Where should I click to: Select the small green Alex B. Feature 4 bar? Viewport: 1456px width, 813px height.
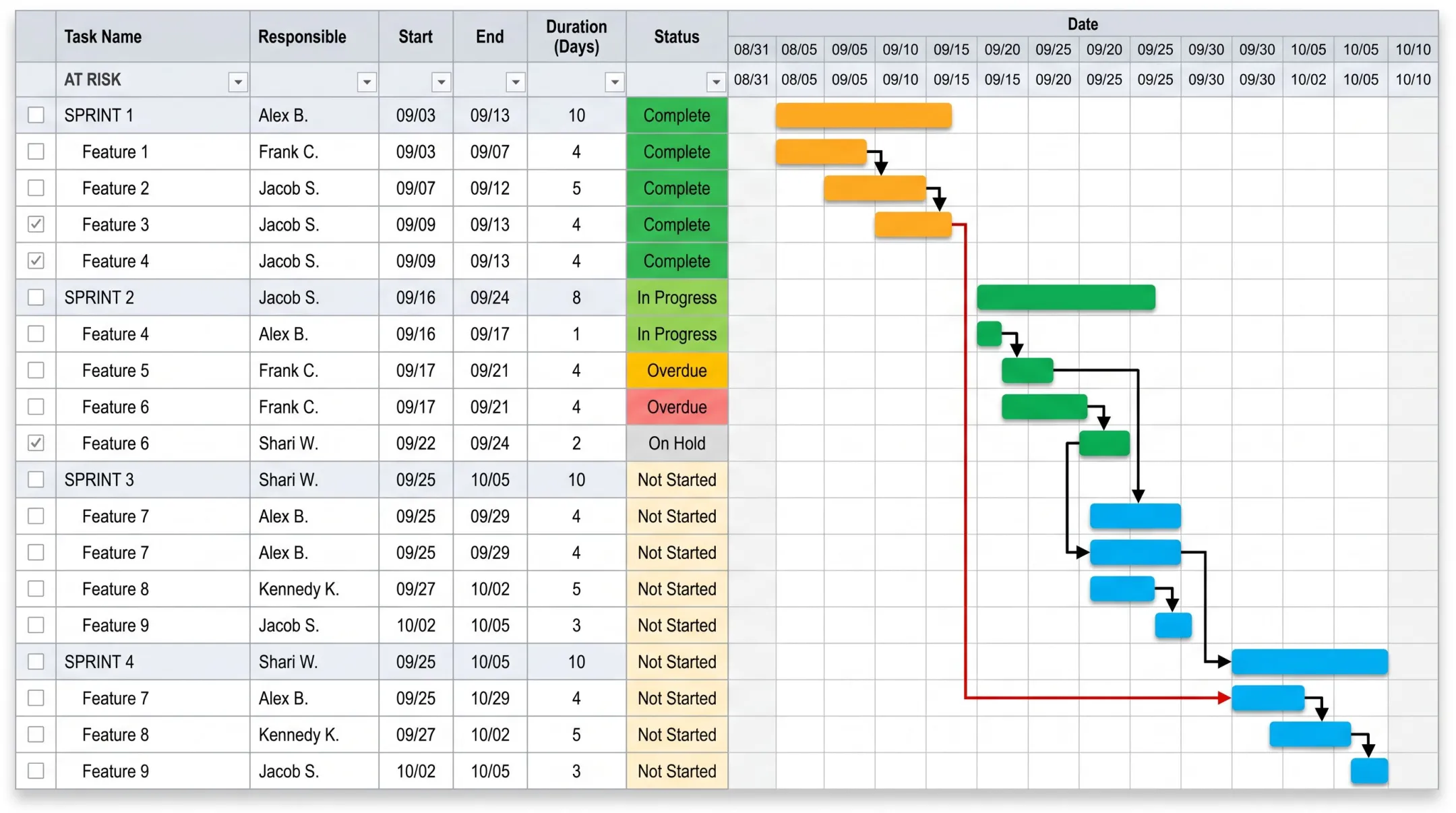989,334
